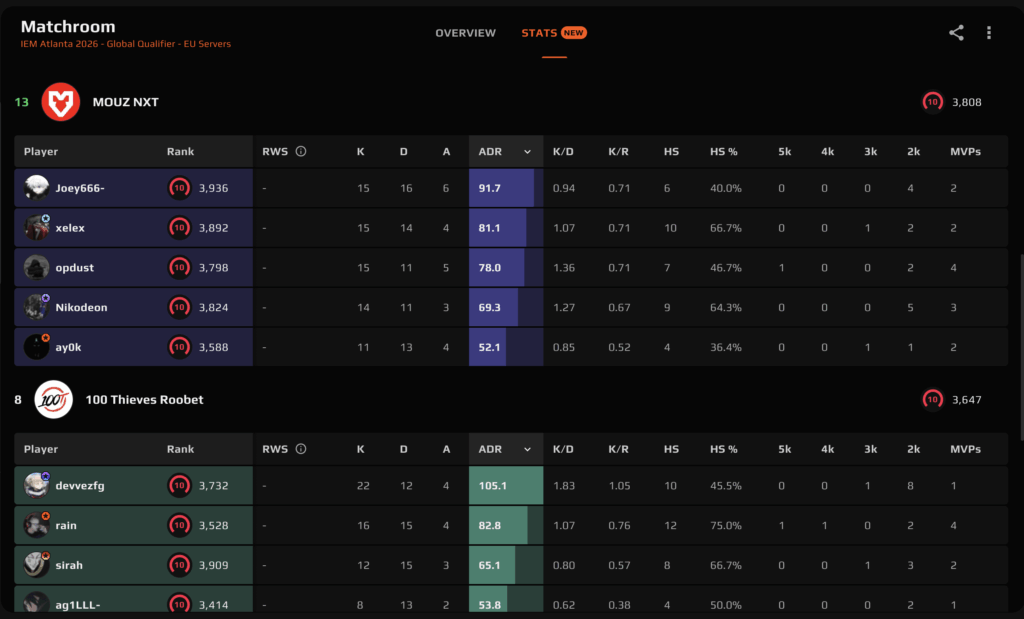The image size is (1024, 619).
Task: Click rain HS % value 75.0%
Action: click(726, 526)
